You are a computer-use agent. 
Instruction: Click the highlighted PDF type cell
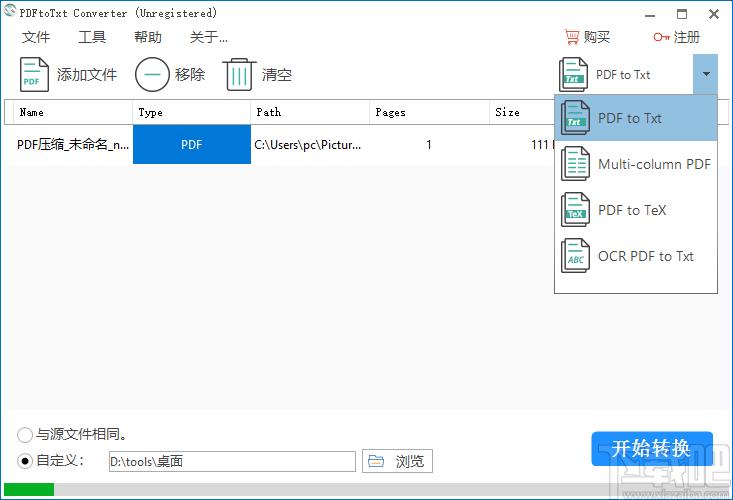click(x=192, y=144)
